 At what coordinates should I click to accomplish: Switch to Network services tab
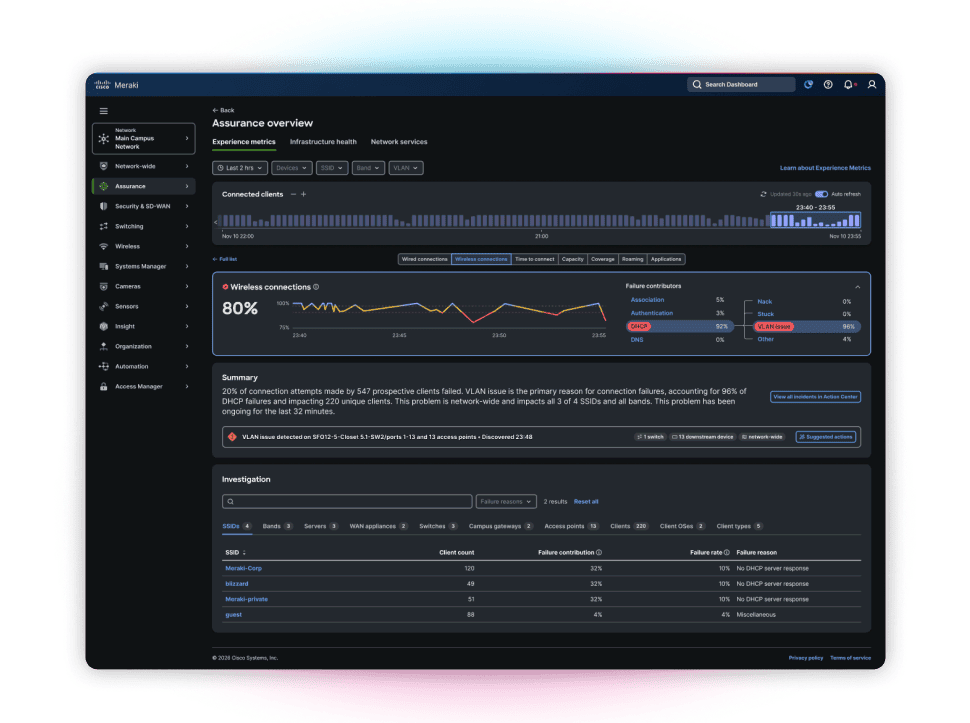(x=399, y=142)
